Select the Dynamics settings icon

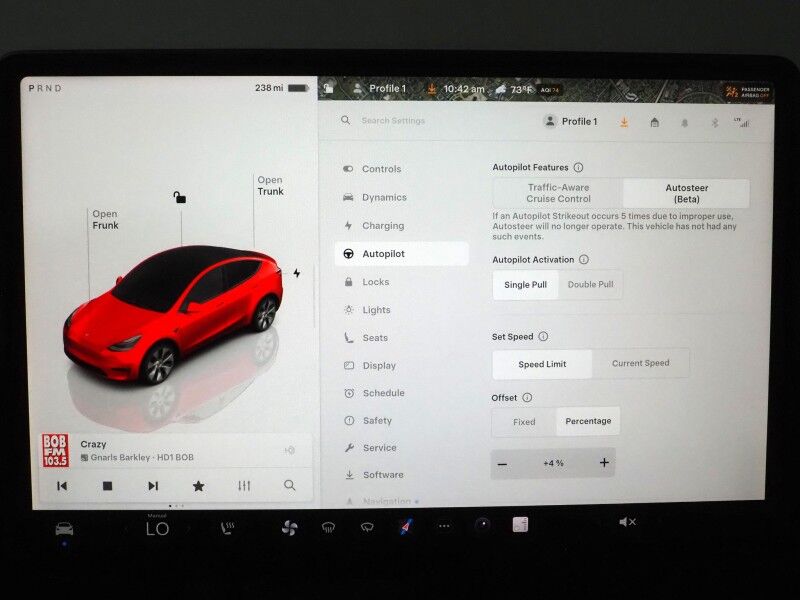tap(348, 197)
